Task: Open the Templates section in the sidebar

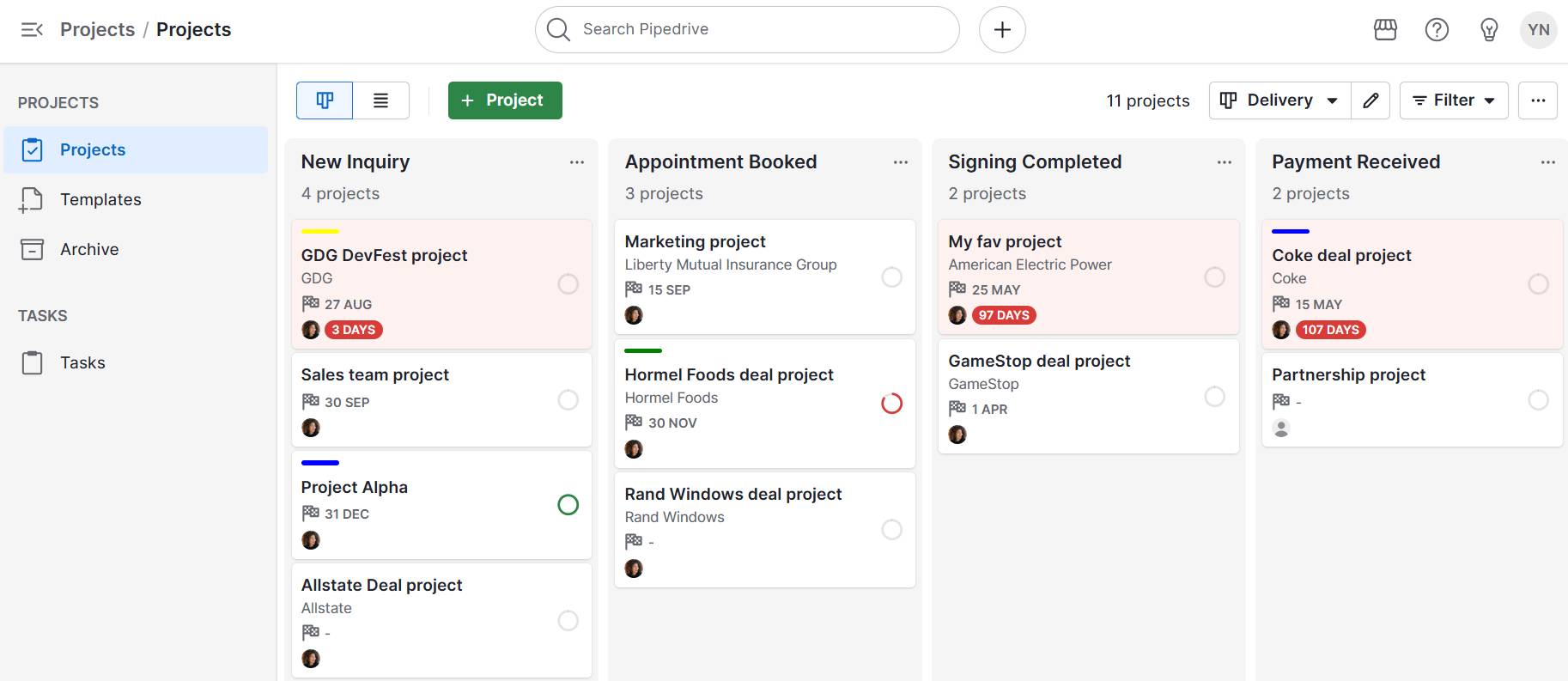Action: click(100, 199)
